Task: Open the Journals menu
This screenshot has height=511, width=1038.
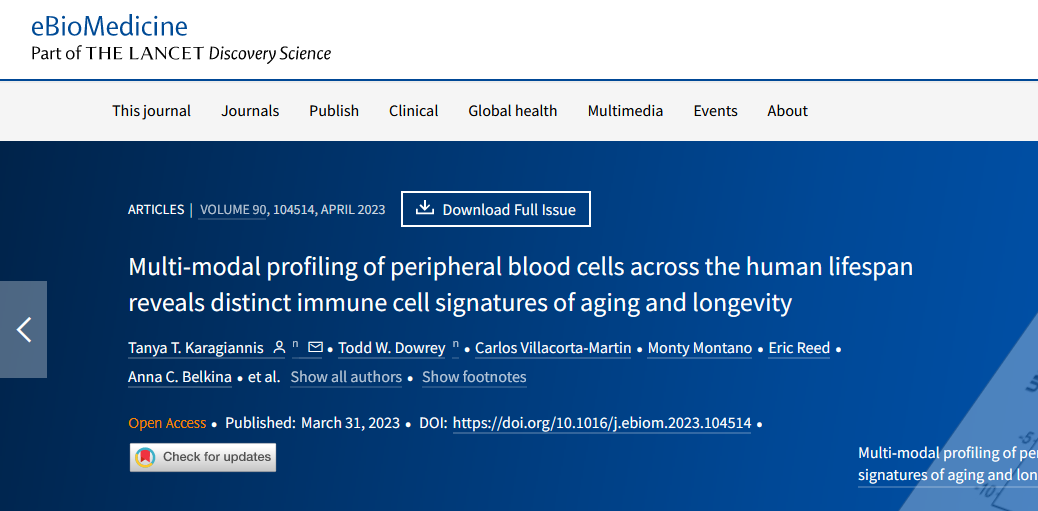Action: (250, 111)
